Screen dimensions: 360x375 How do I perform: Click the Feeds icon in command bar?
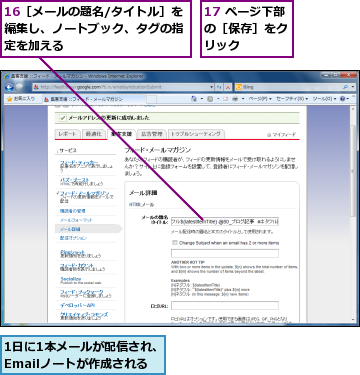tap(210, 99)
